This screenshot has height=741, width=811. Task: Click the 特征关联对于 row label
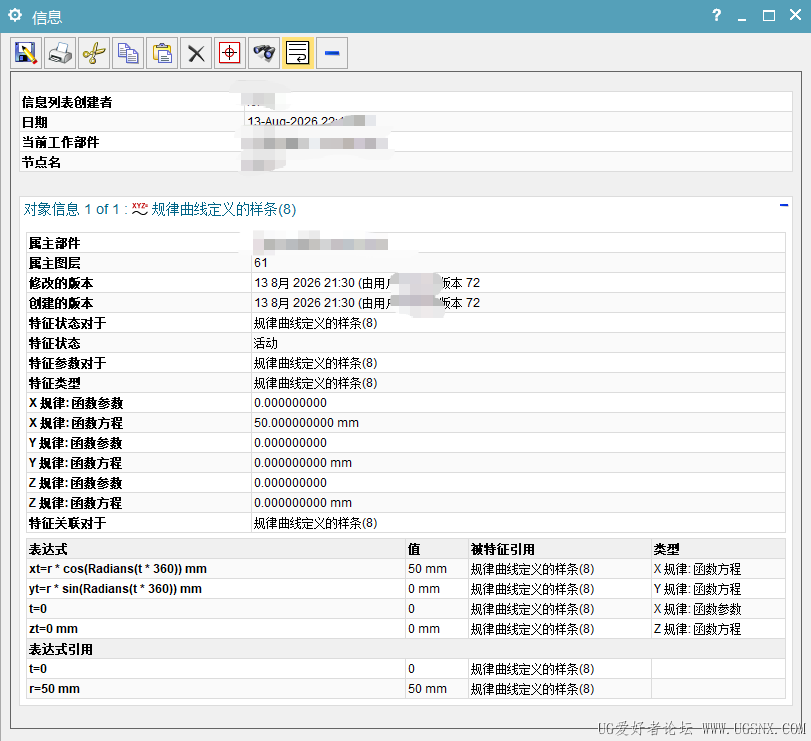click(x=67, y=523)
